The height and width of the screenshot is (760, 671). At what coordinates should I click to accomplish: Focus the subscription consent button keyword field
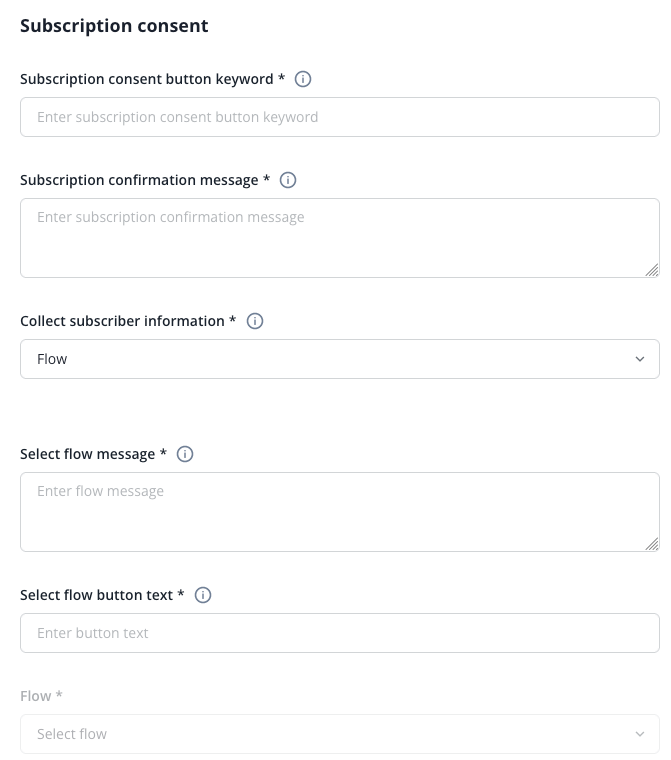(340, 117)
